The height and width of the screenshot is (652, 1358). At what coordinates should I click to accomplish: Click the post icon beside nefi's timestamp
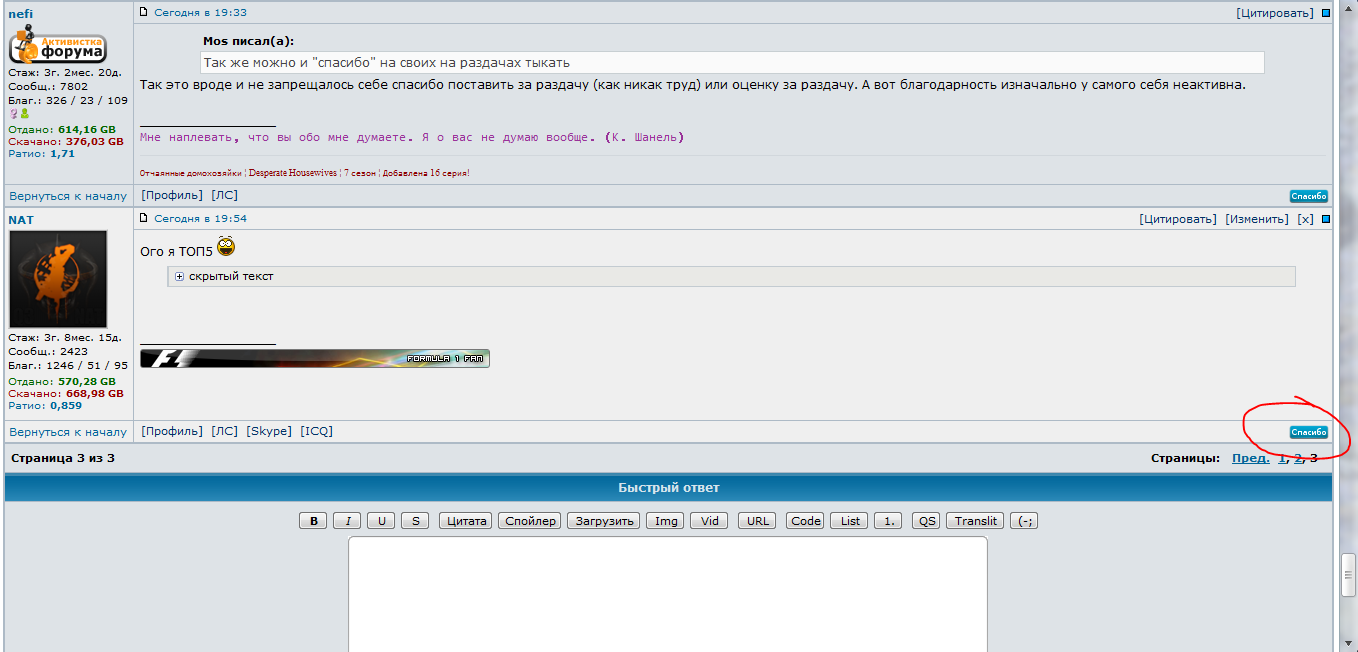pyautogui.click(x=144, y=13)
